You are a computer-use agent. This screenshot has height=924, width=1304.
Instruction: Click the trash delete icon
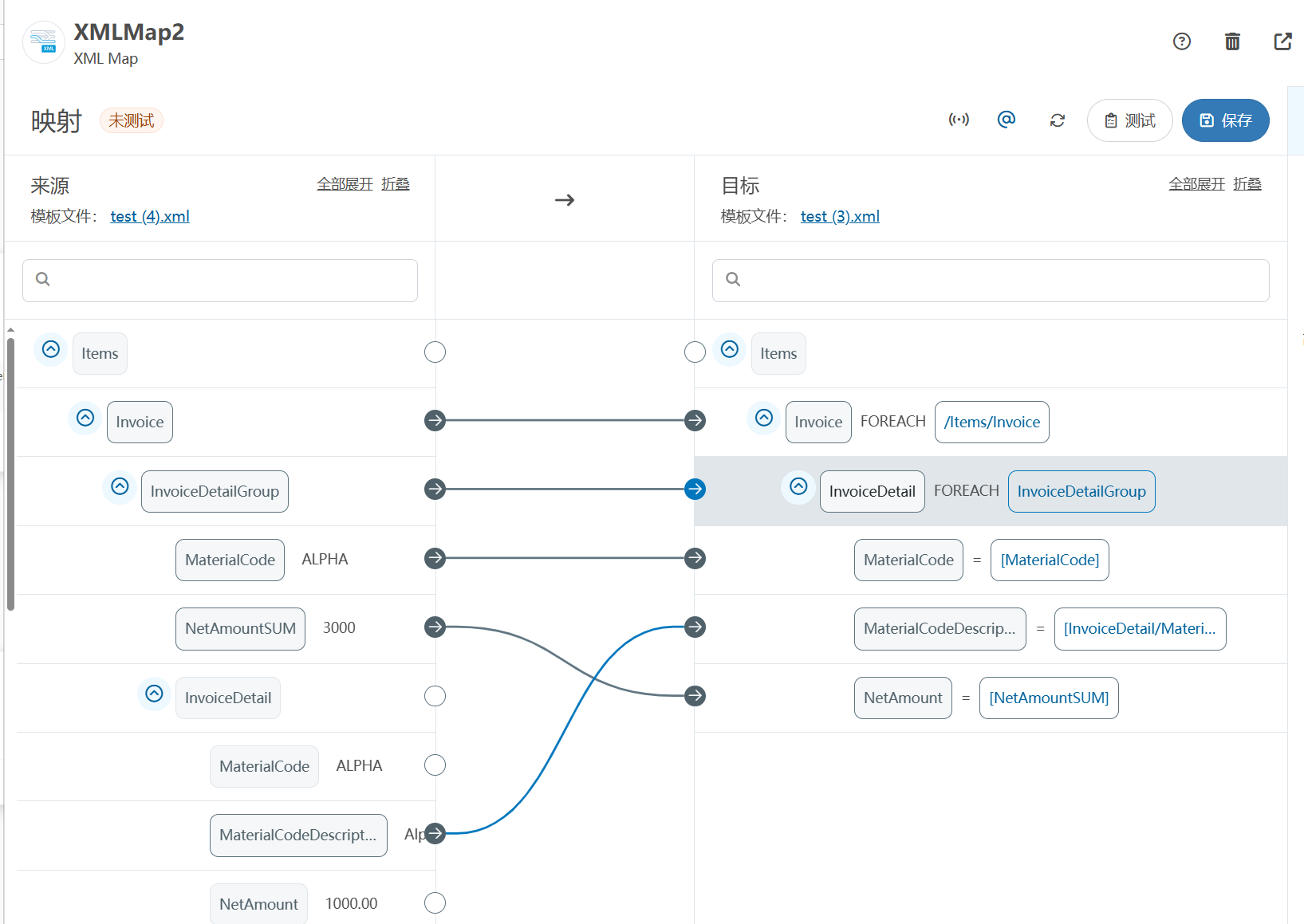(x=1232, y=41)
